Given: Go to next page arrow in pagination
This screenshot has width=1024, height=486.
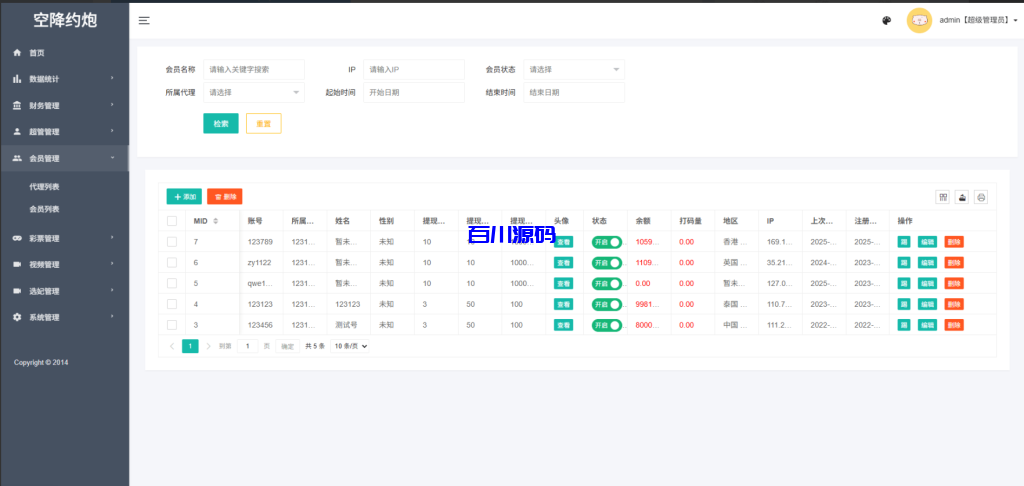Looking at the screenshot, I should (208, 346).
